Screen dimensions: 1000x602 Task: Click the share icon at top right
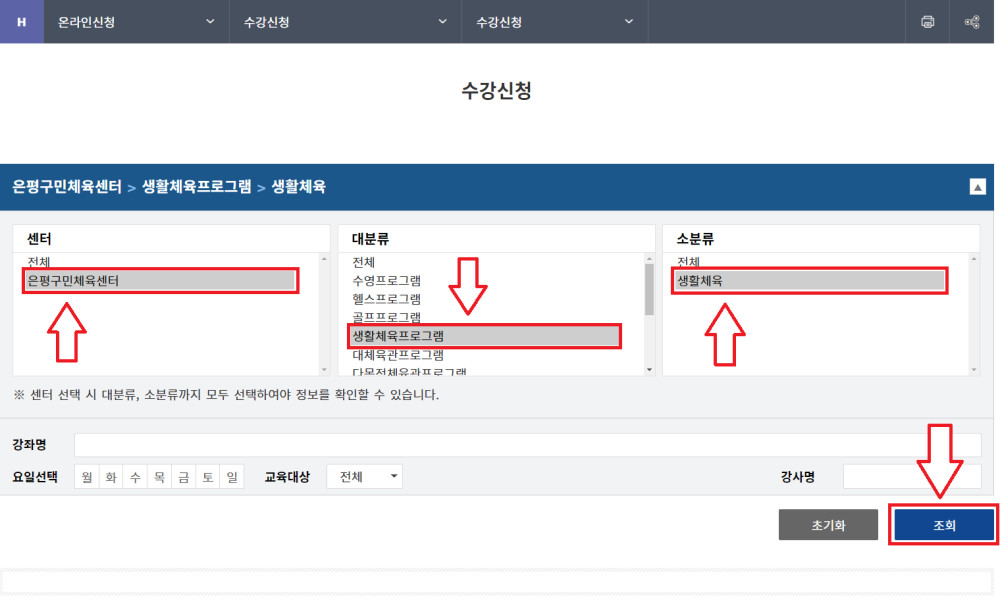pyautogui.click(x=971, y=21)
